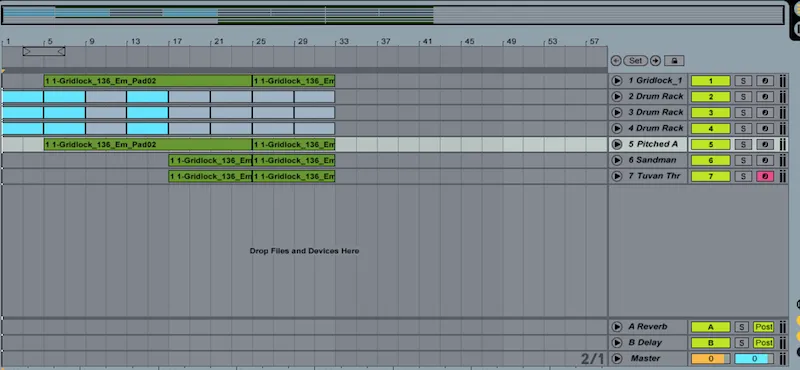Toggle the A Reverb return activator
Screen dimensions: 800x370
tap(711, 327)
